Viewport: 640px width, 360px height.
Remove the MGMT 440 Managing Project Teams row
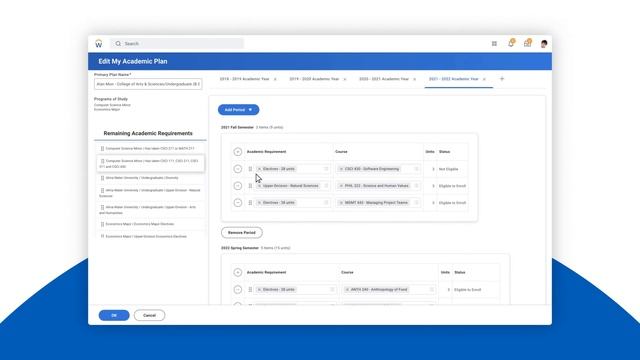pyautogui.click(x=238, y=202)
